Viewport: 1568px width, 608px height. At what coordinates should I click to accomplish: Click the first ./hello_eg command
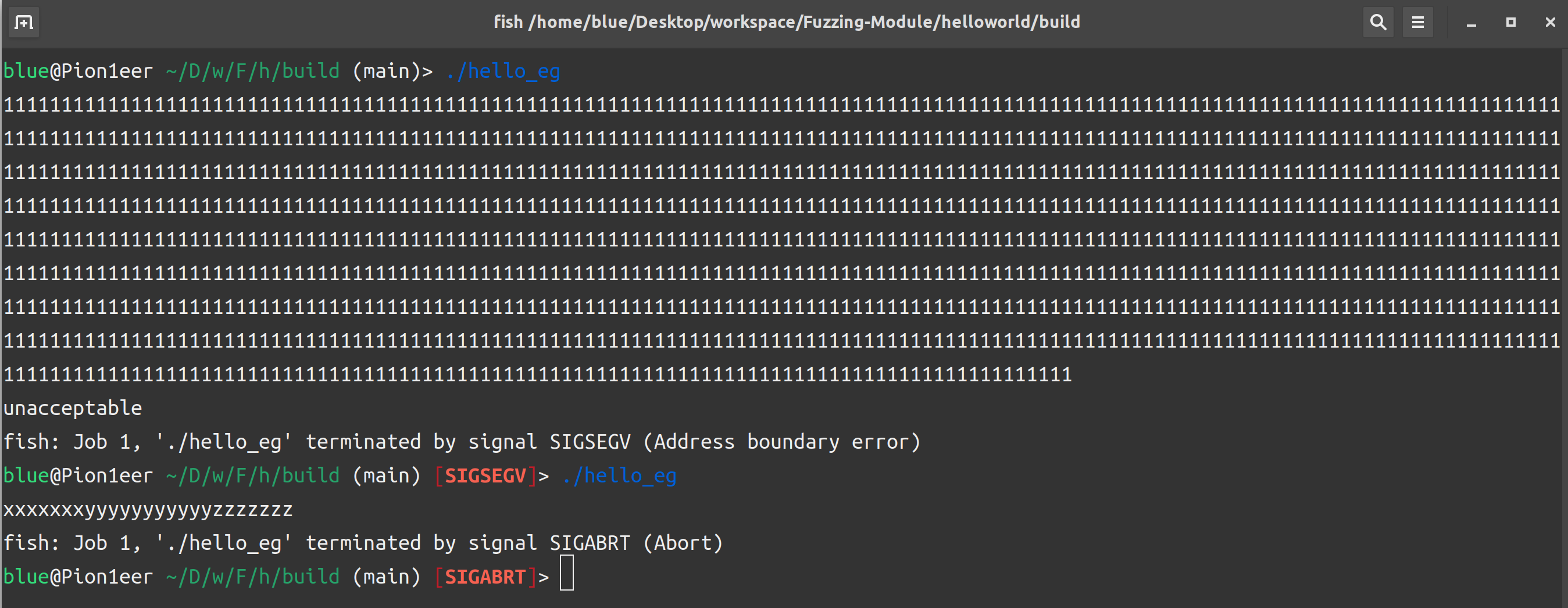(x=502, y=71)
